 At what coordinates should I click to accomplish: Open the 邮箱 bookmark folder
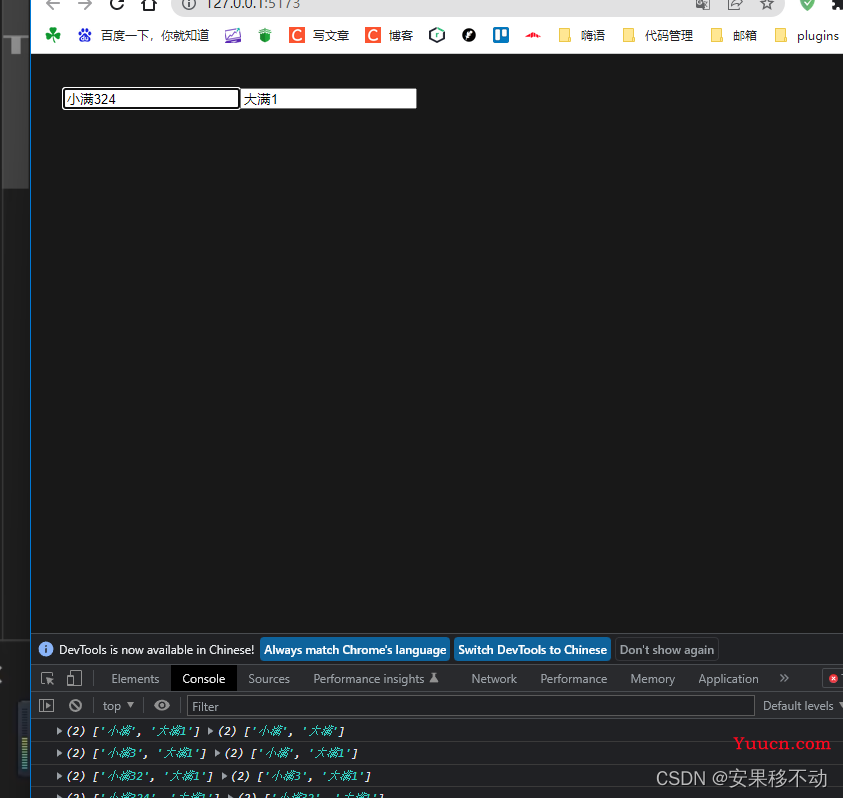click(734, 35)
